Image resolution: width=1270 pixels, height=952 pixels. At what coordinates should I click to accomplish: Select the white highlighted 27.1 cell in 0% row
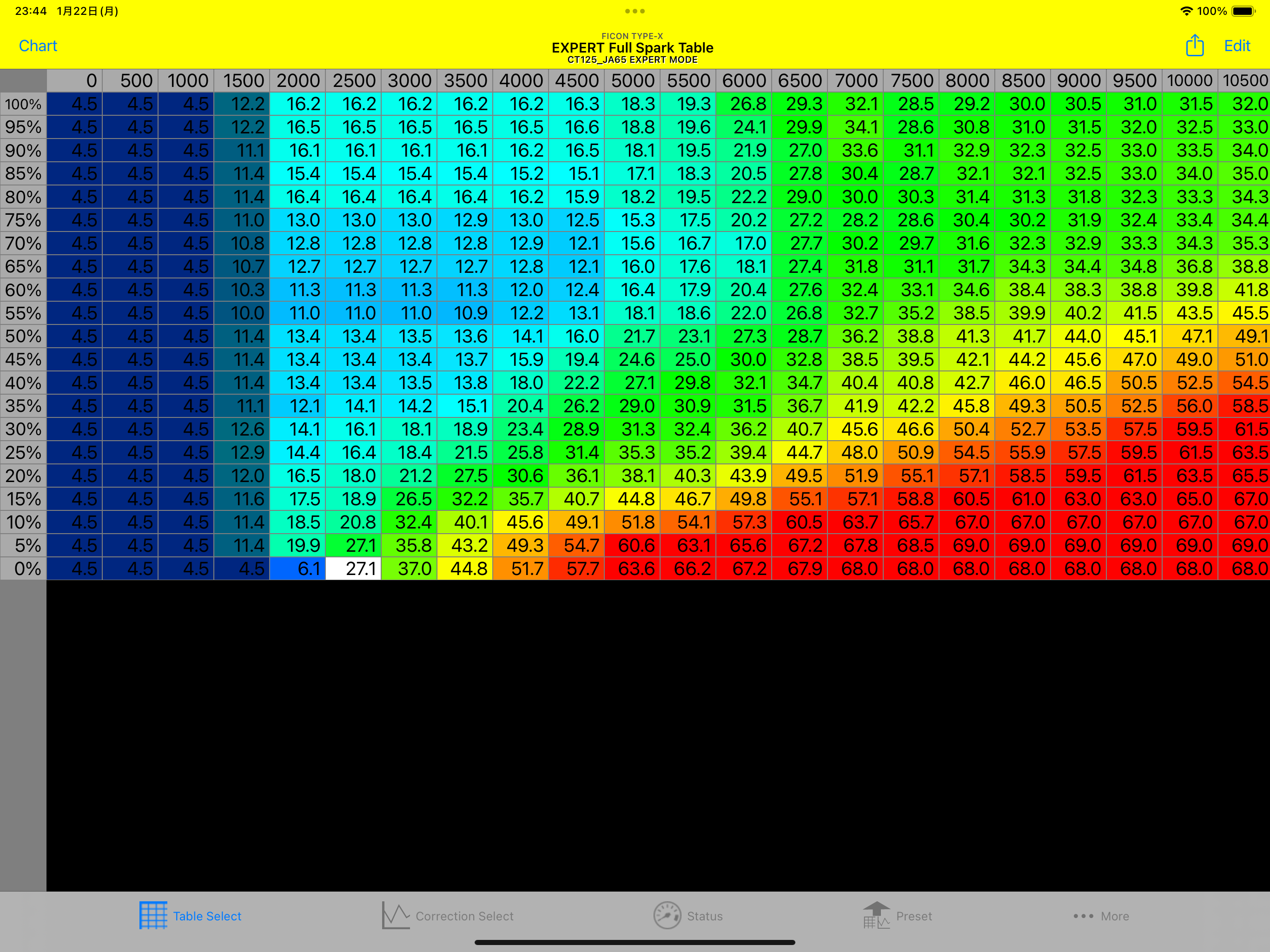(x=354, y=569)
